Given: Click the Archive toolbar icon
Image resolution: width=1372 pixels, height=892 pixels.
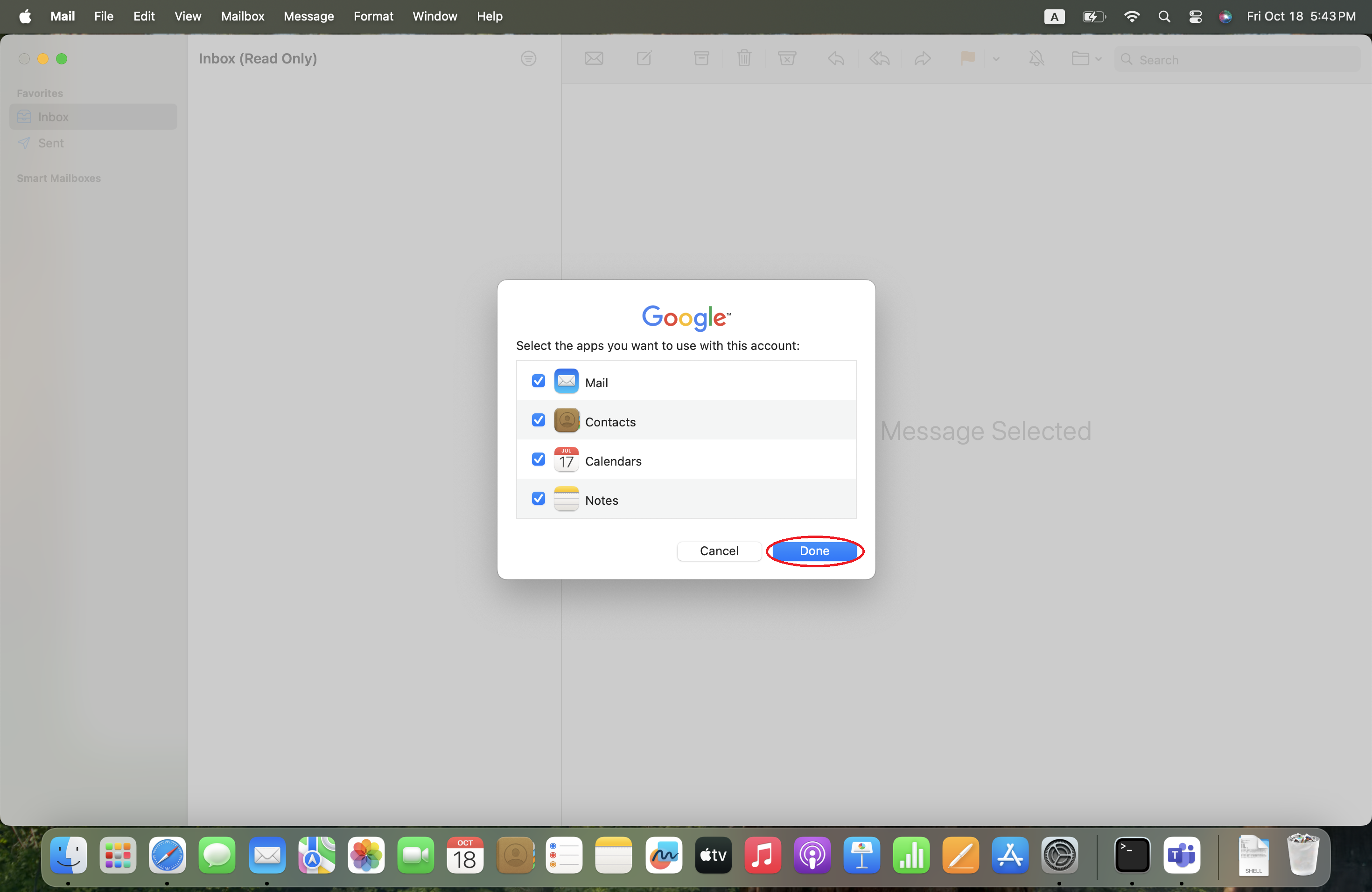Looking at the screenshot, I should (701, 58).
